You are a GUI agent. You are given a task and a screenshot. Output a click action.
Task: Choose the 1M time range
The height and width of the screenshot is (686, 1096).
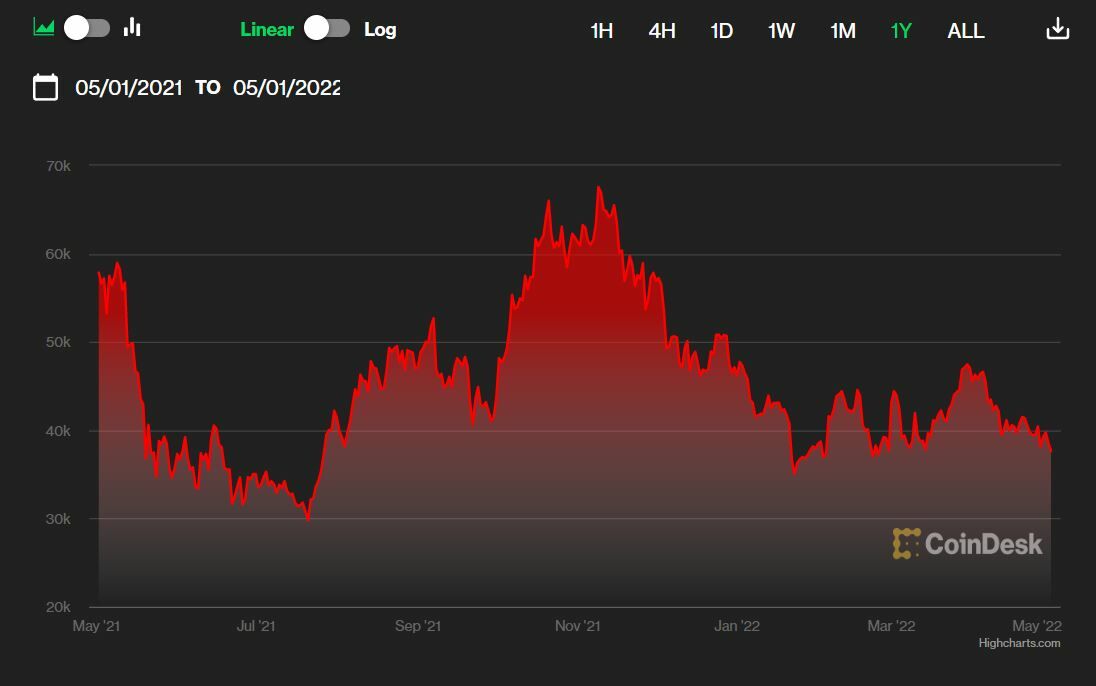tap(843, 31)
